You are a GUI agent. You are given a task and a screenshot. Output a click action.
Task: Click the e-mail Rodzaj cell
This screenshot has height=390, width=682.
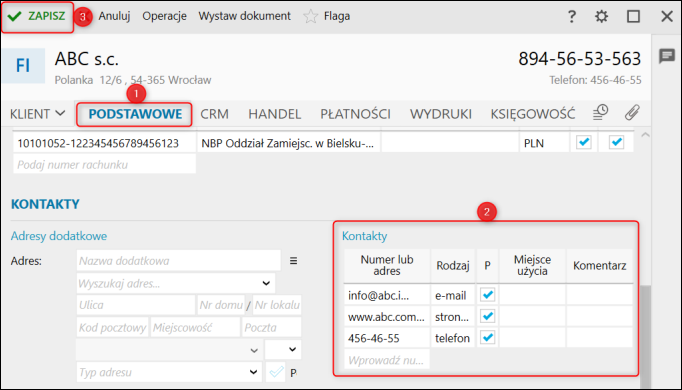[453, 295]
